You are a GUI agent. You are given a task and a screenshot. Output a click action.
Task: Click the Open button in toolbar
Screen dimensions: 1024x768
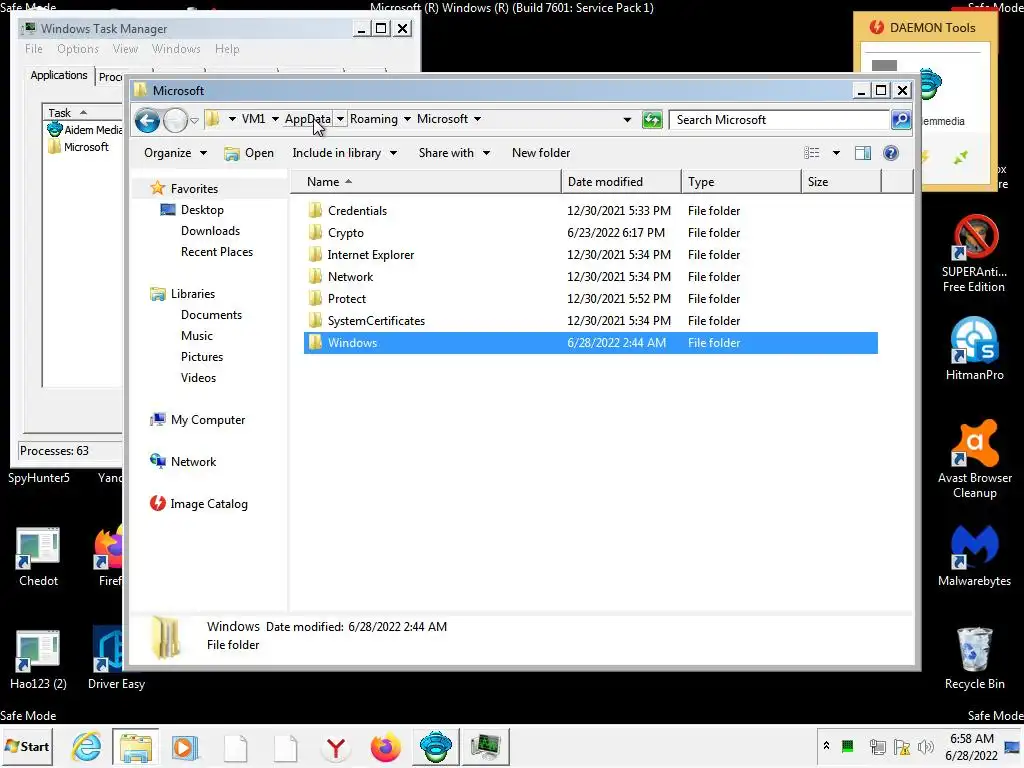pyautogui.click(x=249, y=153)
